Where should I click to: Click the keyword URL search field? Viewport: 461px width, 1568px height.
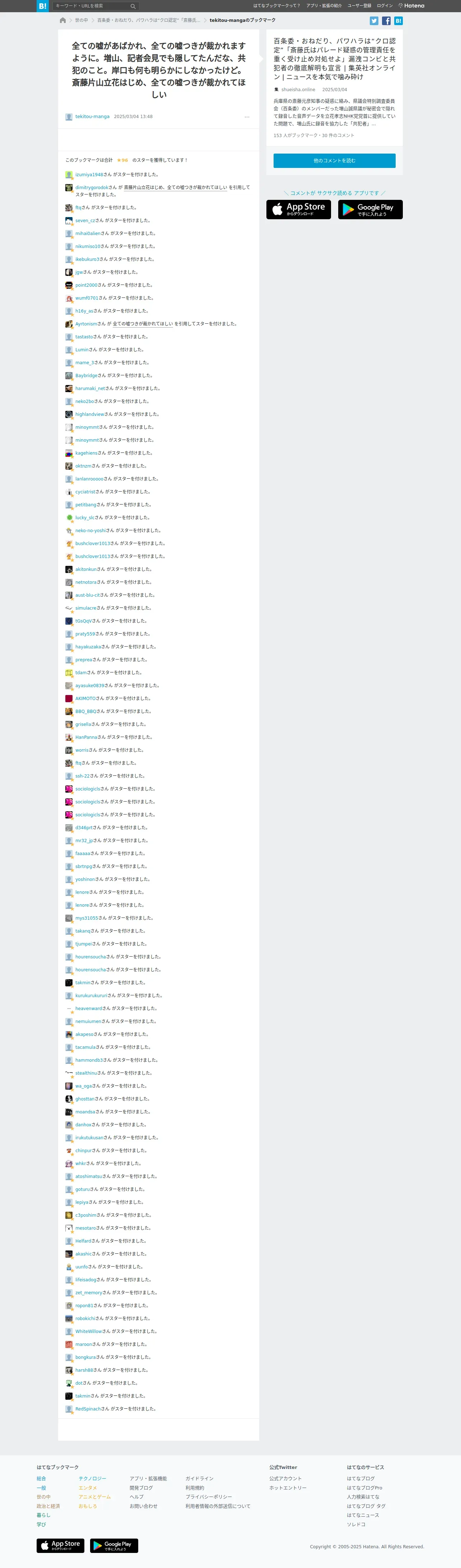click(x=91, y=6)
